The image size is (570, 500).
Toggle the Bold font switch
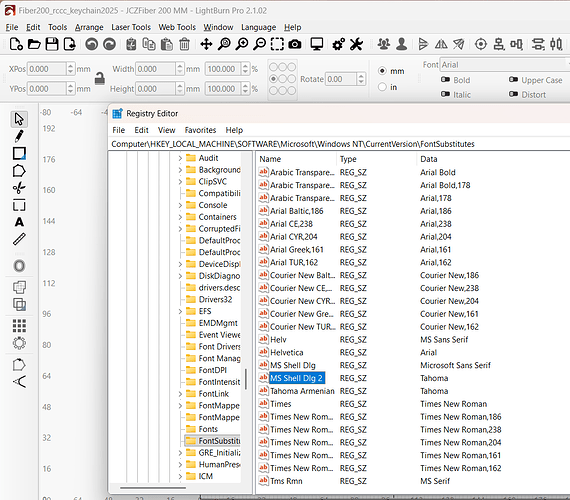point(445,80)
